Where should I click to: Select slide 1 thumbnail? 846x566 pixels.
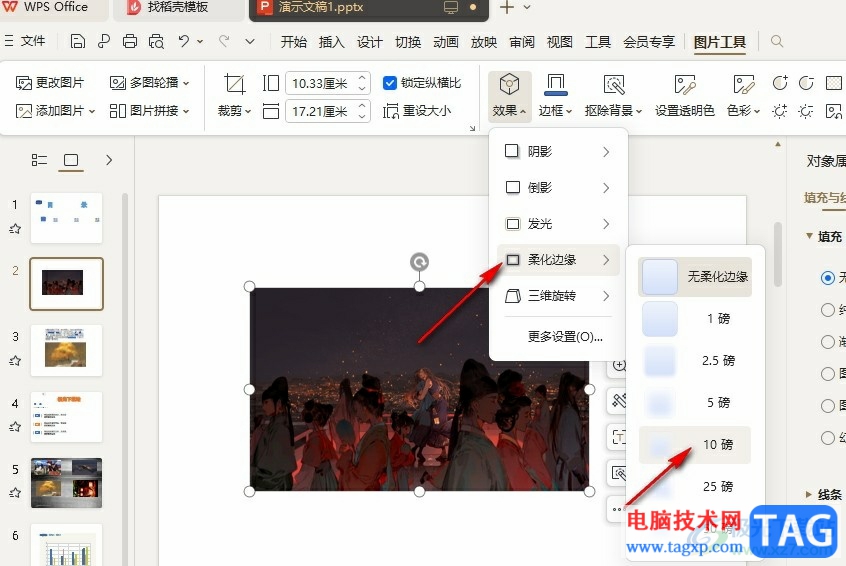click(66, 217)
